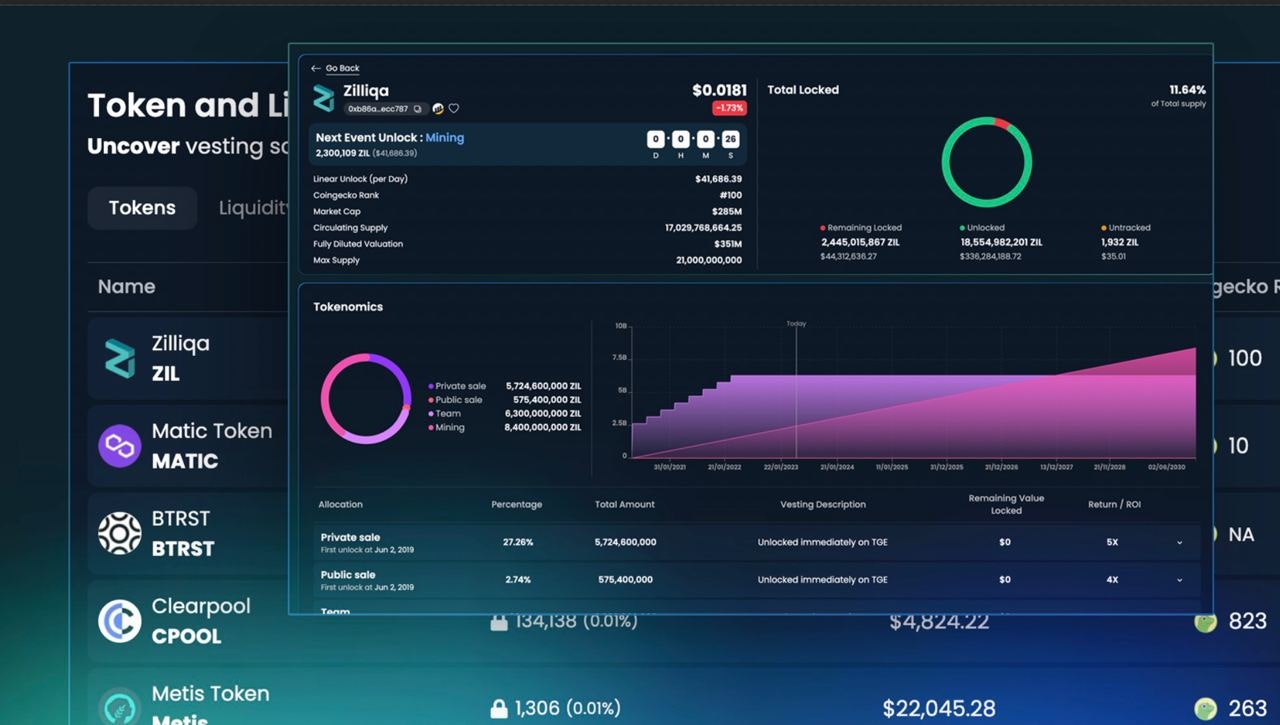Click the 5X return value for Private sale
The image size is (1280, 725).
pyautogui.click(x=1112, y=543)
